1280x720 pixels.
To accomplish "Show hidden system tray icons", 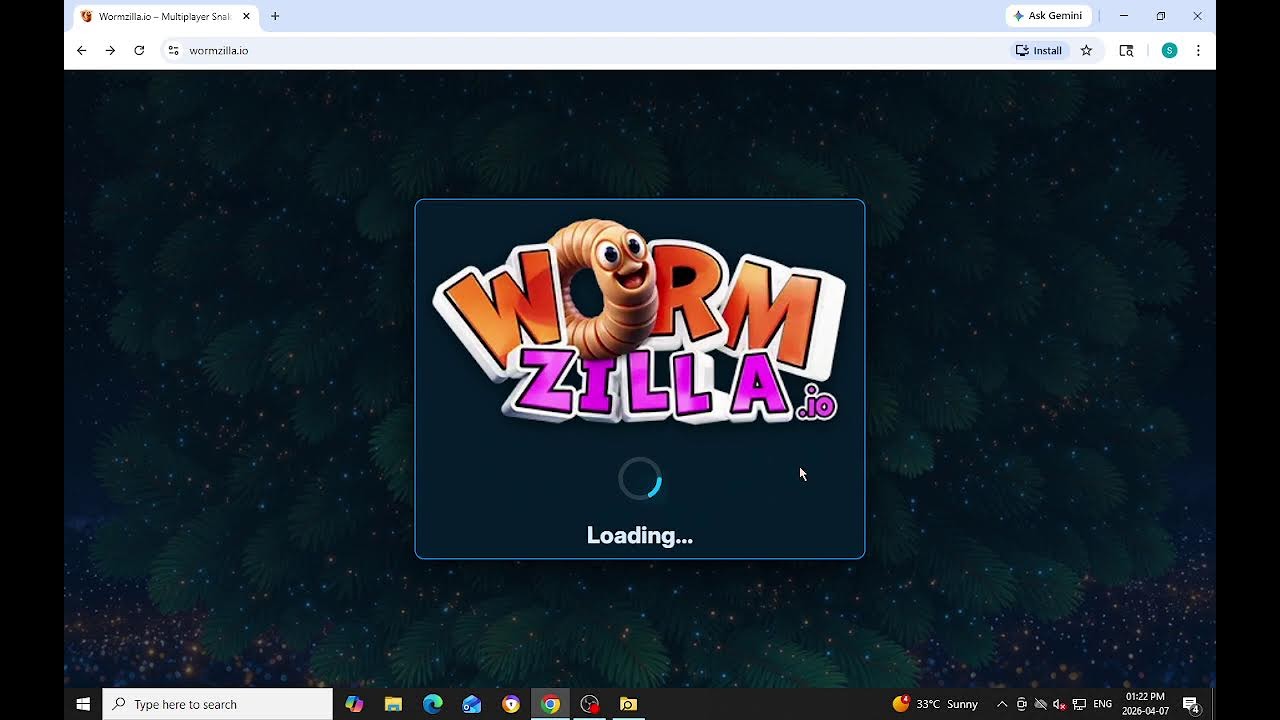I will tap(1002, 704).
